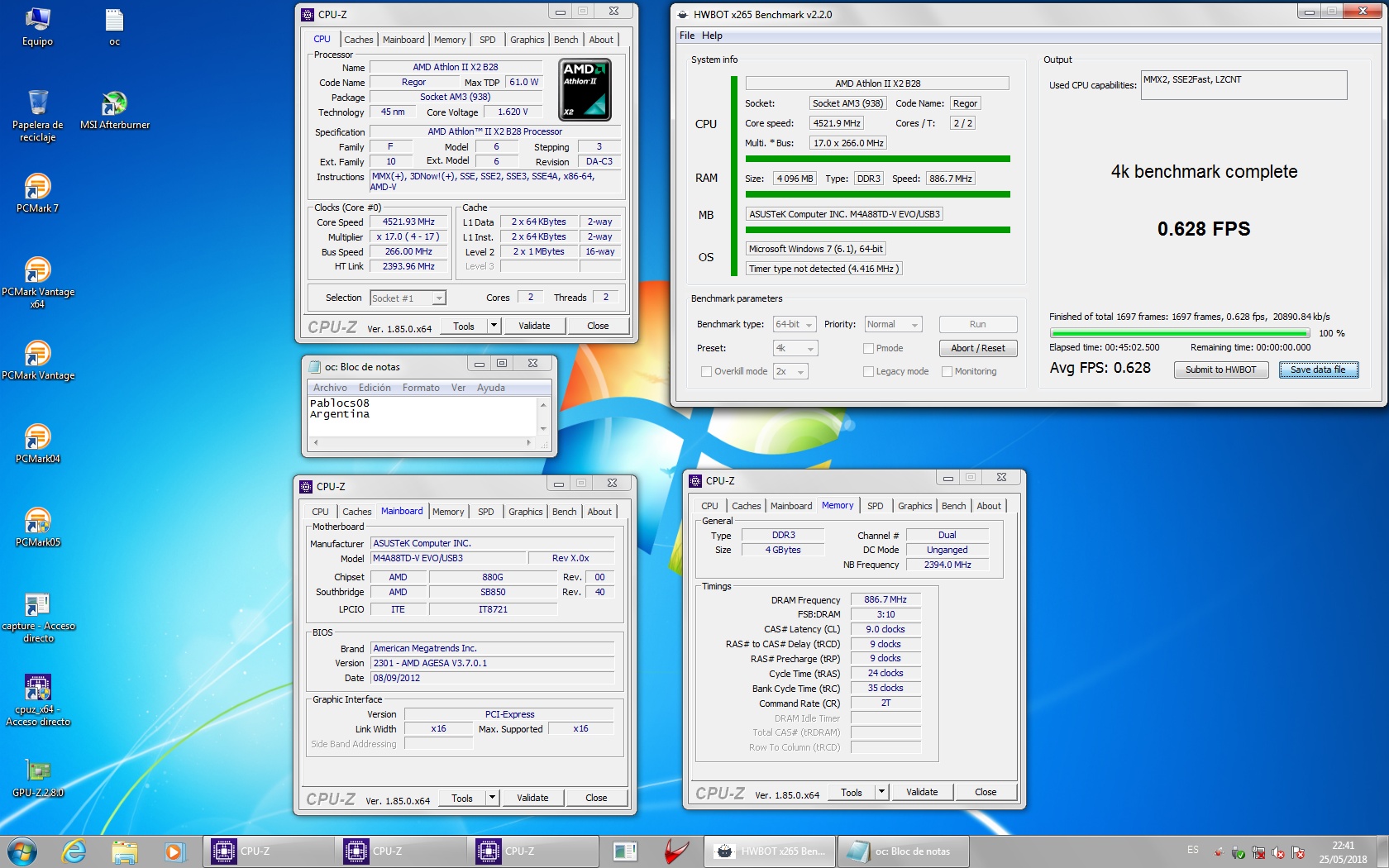
Task: Open Papelera de reciclaje icon
Action: (x=37, y=116)
